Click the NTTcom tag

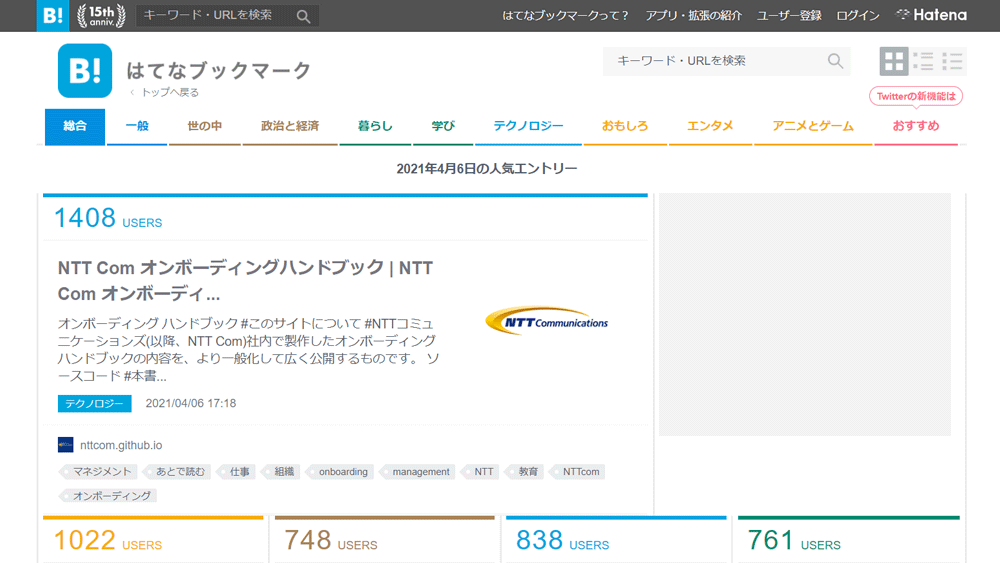pos(577,472)
